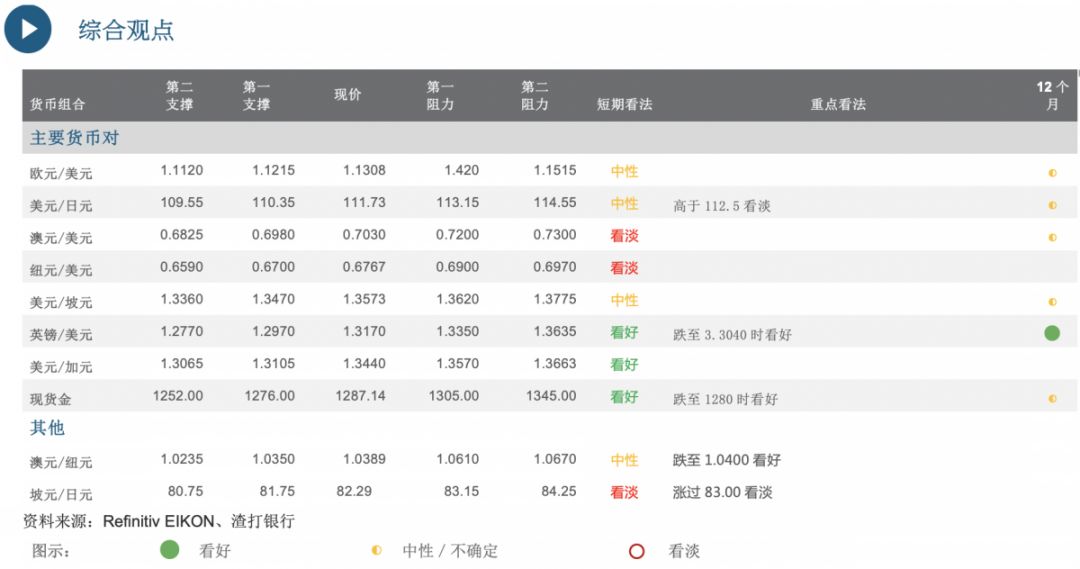Click the 坡元/日元 note 涨过 83.00 看淡
This screenshot has width=1080, height=569.
click(722, 493)
